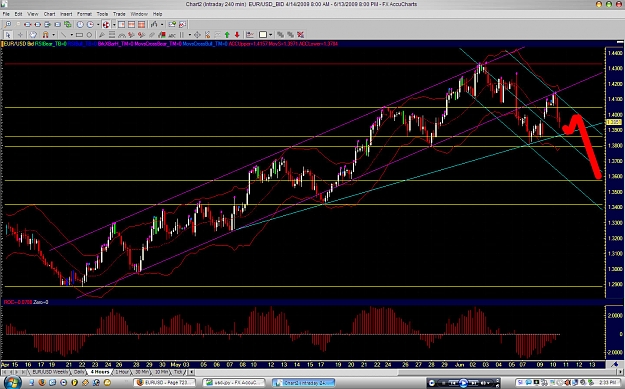Click the red down arrow marker icon
This screenshot has width=625, height=389.
(237, 35)
